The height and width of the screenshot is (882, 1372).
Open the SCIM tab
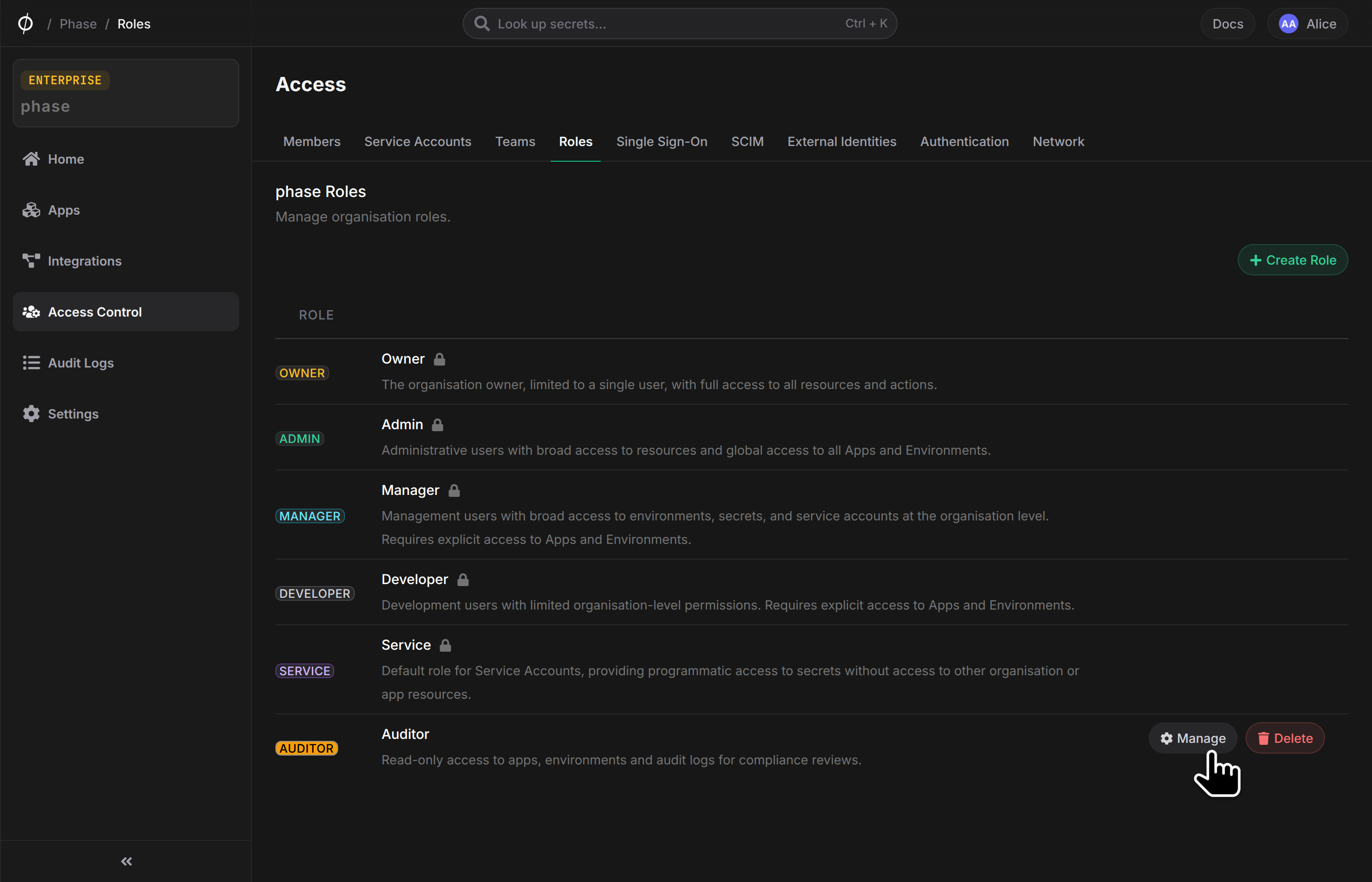point(747,142)
